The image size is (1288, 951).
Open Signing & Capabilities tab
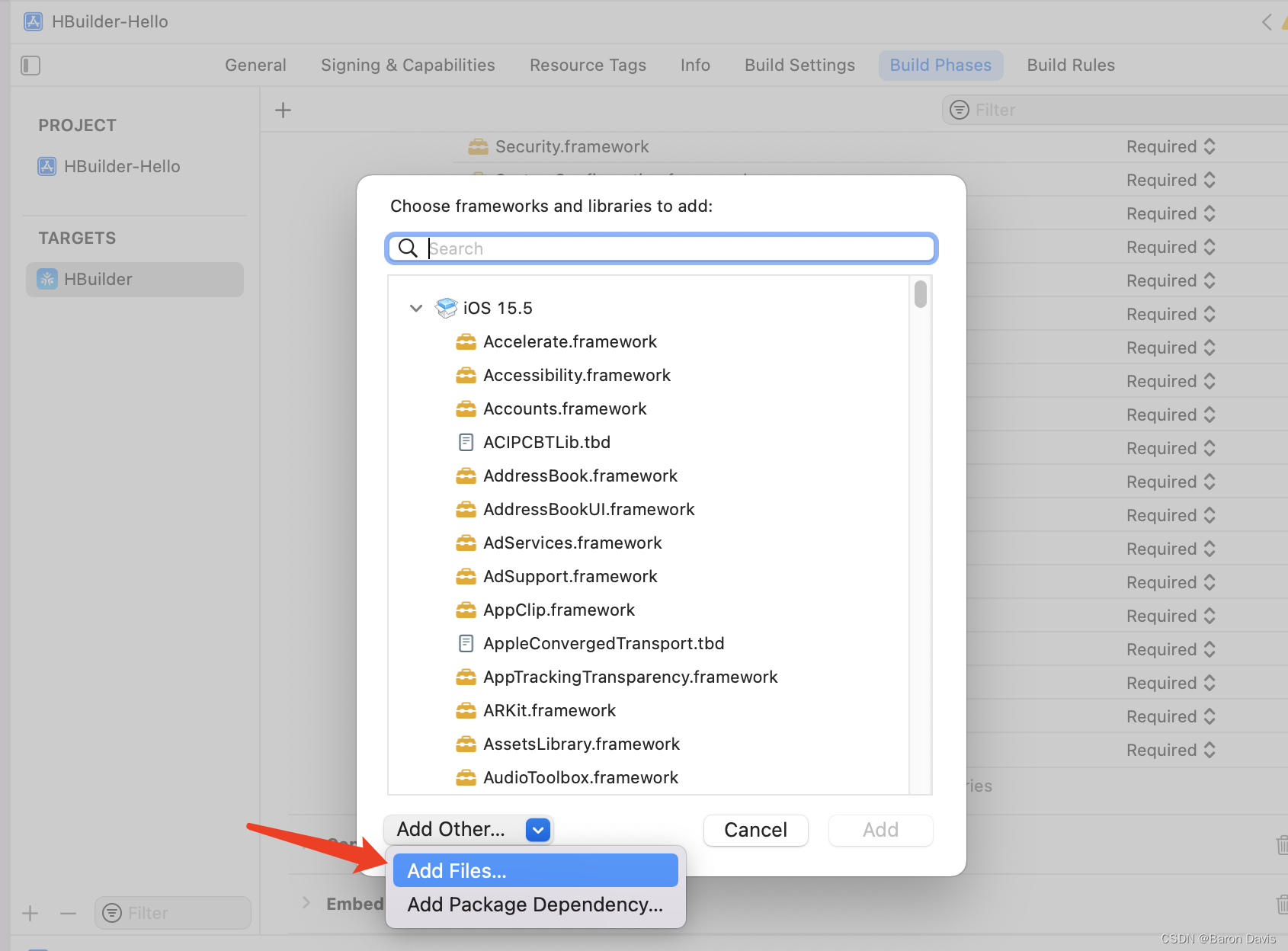408,66
